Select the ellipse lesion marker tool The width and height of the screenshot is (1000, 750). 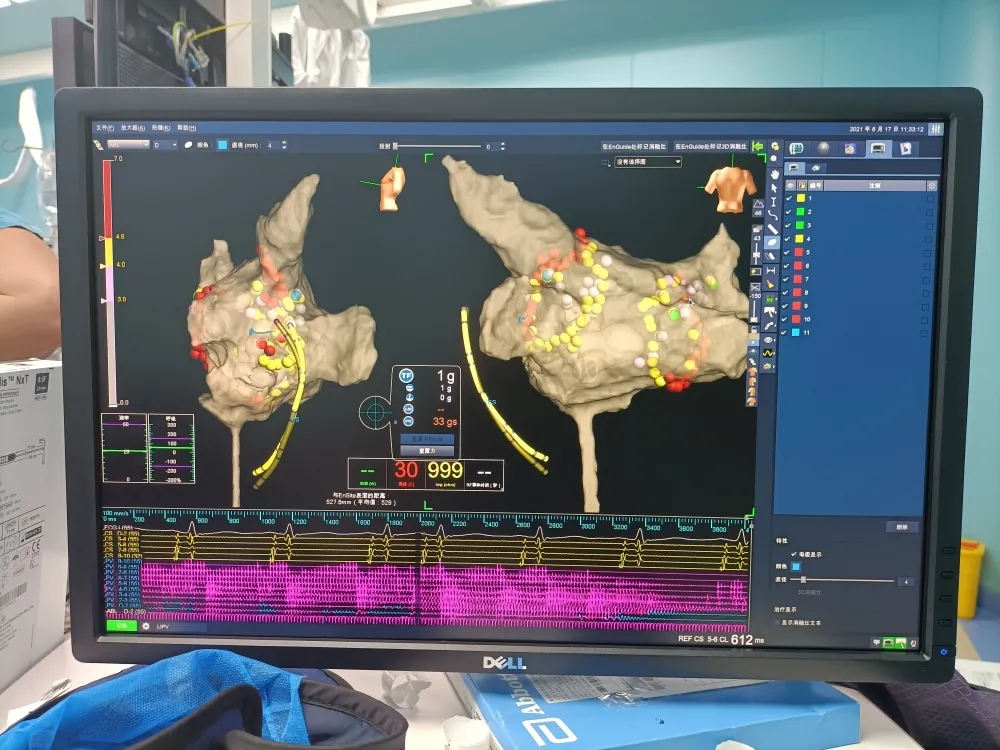tap(773, 243)
